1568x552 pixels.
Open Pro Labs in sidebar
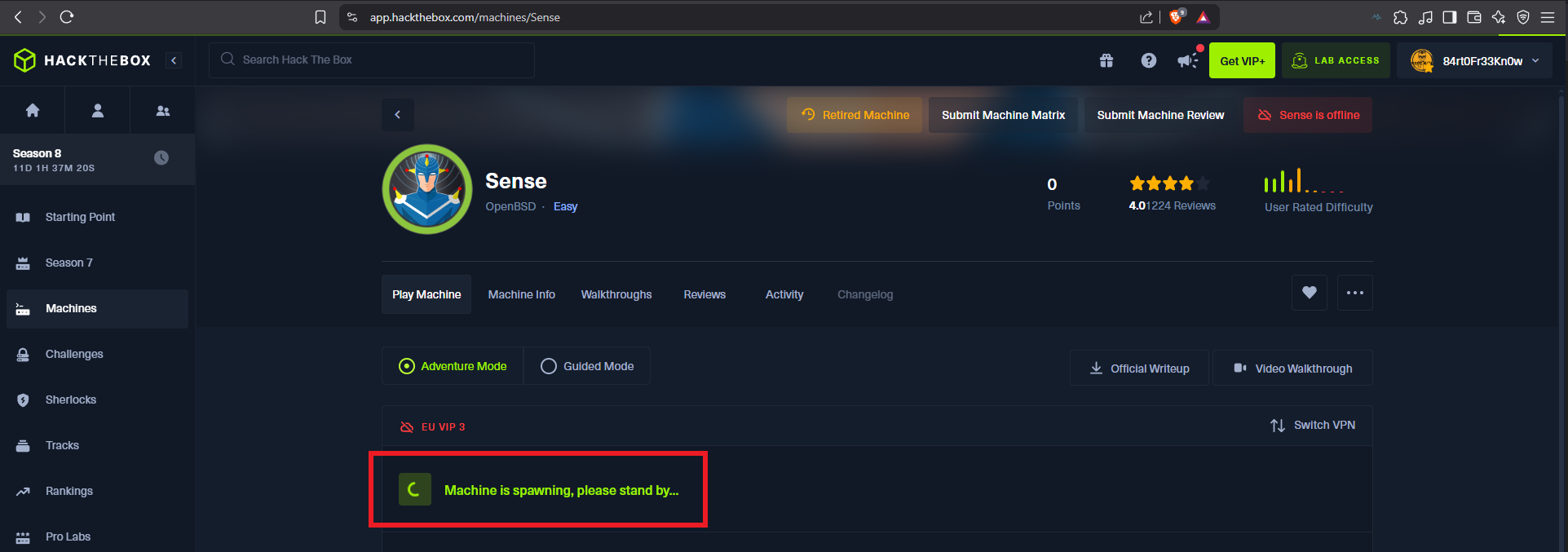click(97, 537)
